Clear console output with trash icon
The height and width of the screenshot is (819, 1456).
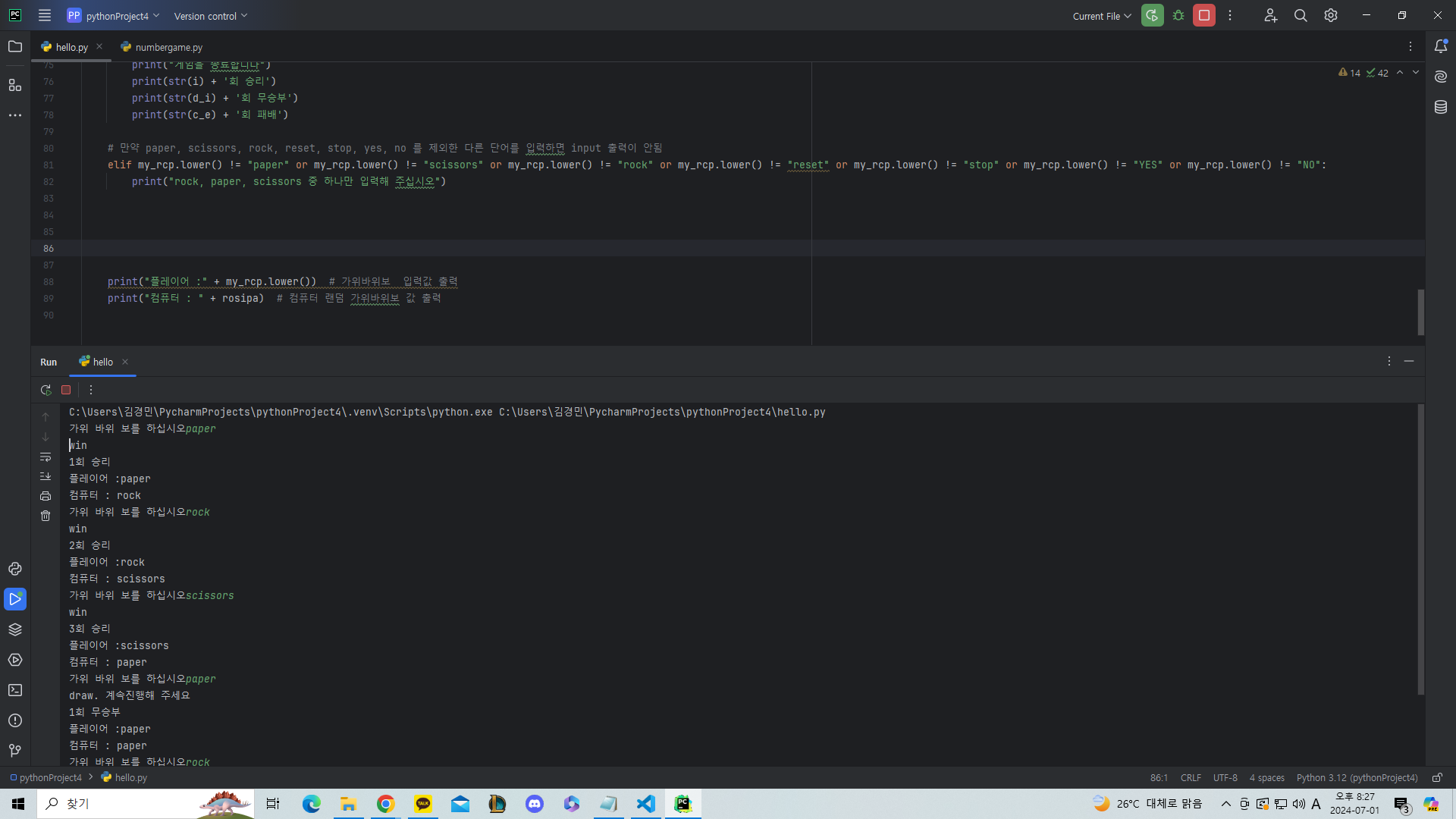tap(45, 516)
